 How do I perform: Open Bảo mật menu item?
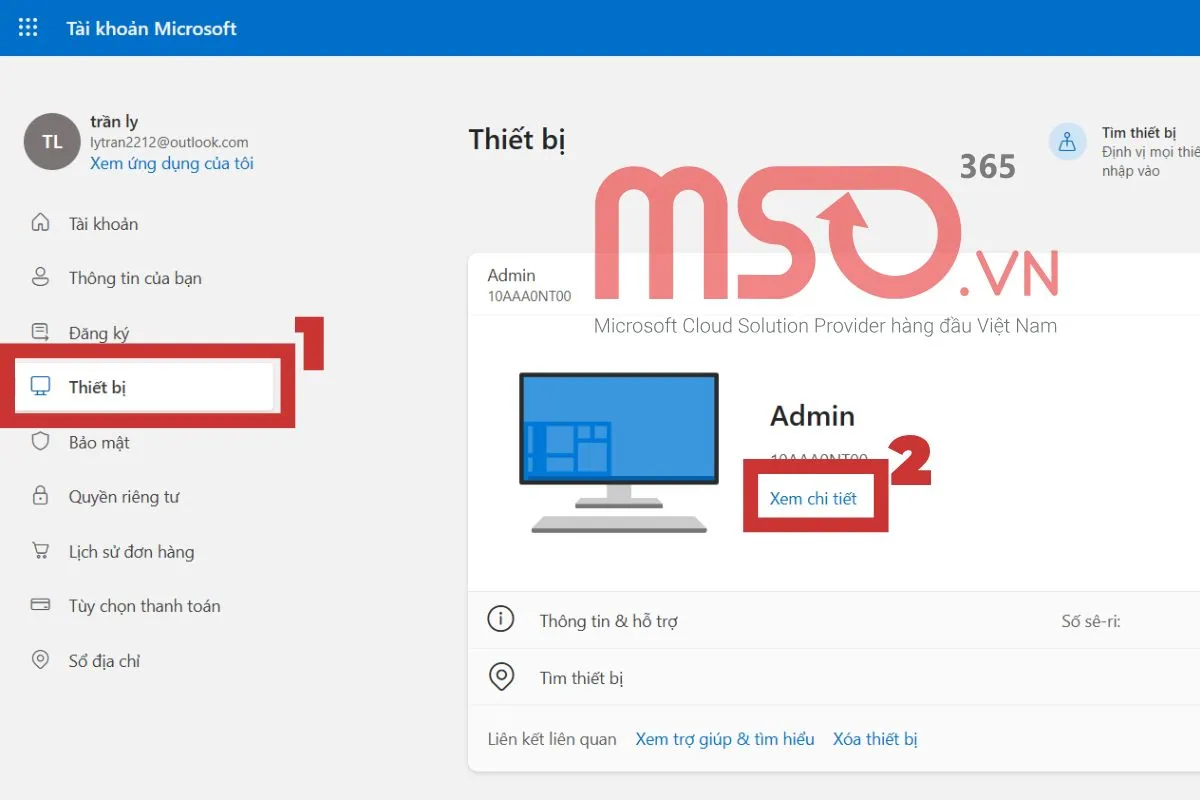99,442
